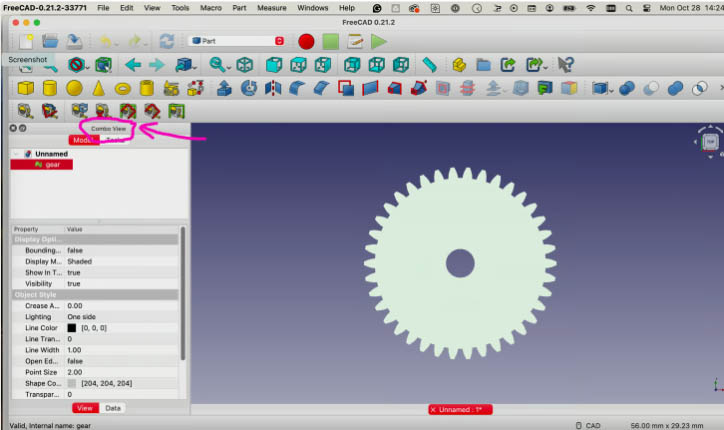Select the Fillet tool
The image size is (724, 430).
(297, 88)
